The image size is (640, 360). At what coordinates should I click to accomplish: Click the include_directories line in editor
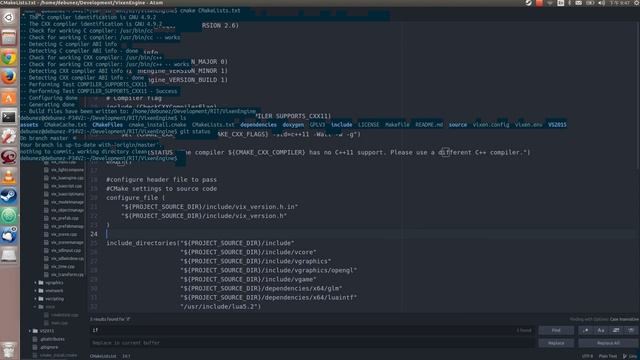pyautogui.click(x=200, y=243)
